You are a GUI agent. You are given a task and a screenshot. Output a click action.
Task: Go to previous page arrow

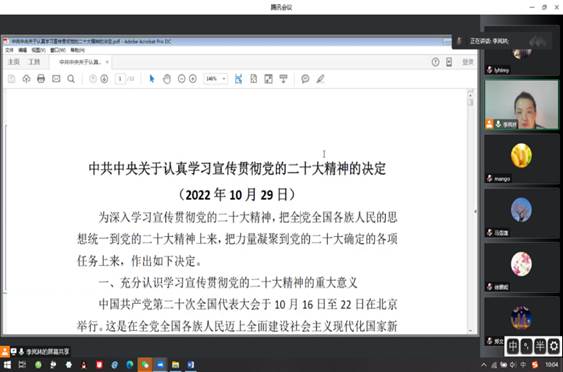pyautogui.click(x=93, y=79)
